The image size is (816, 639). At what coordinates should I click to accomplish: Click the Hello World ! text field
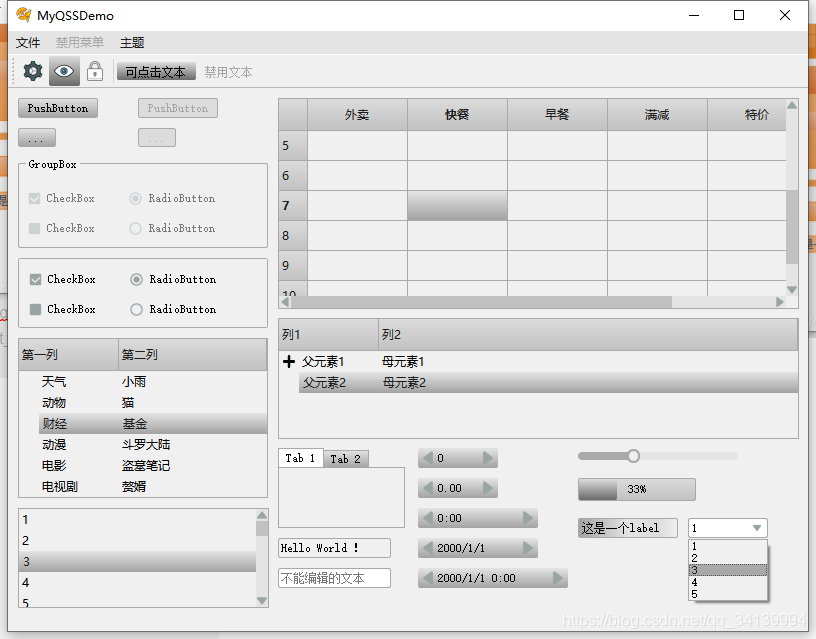tap(334, 548)
